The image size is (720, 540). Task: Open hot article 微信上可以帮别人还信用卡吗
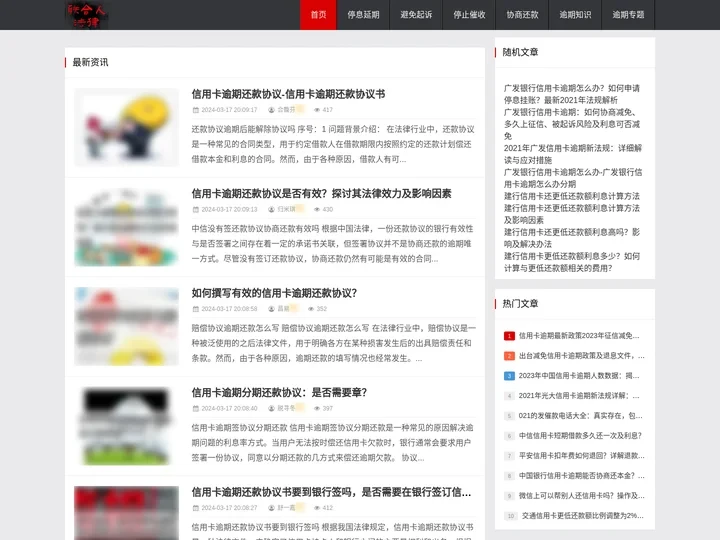tap(582, 495)
